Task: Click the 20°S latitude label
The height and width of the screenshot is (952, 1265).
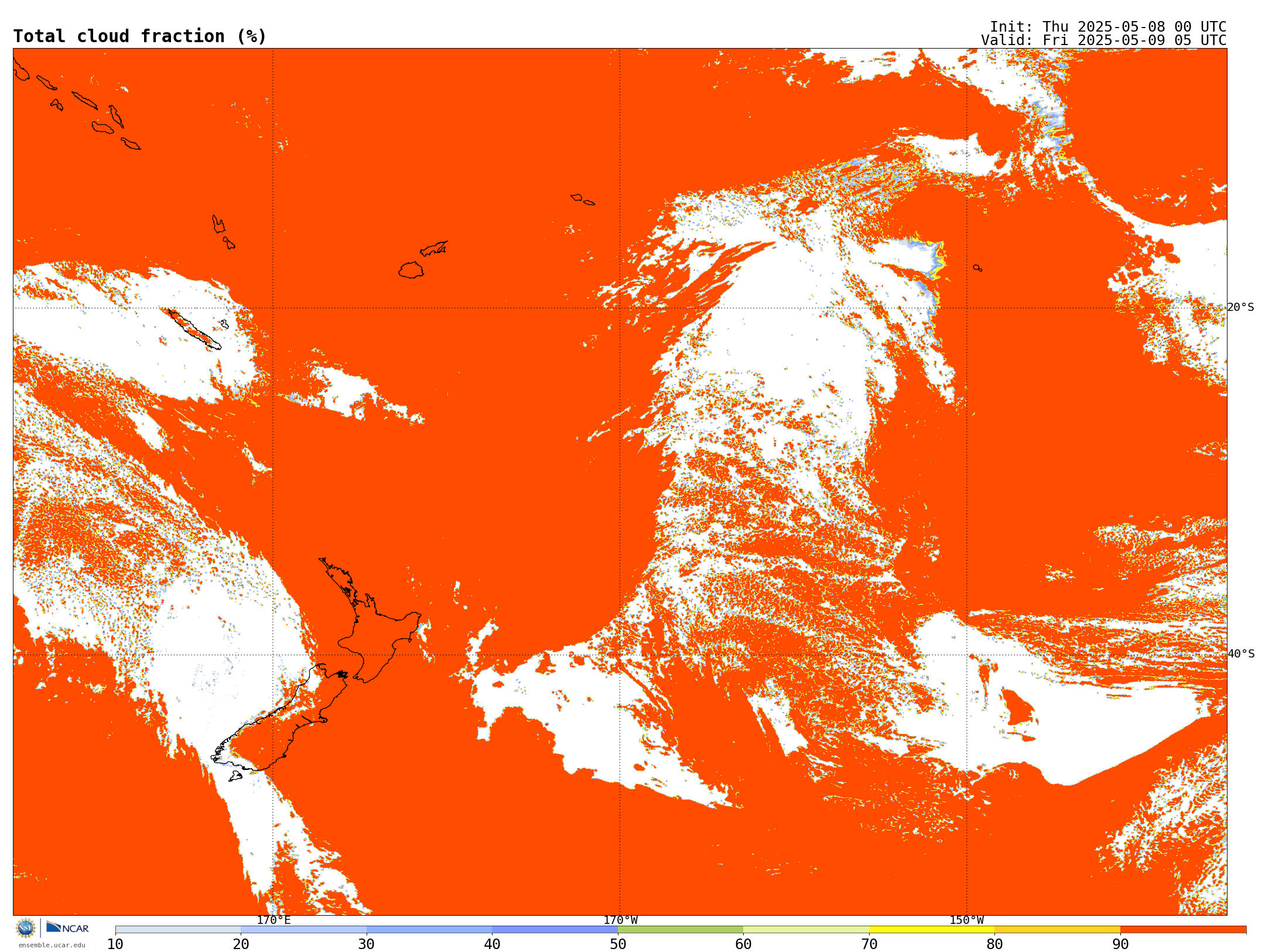Action: [x=1240, y=307]
